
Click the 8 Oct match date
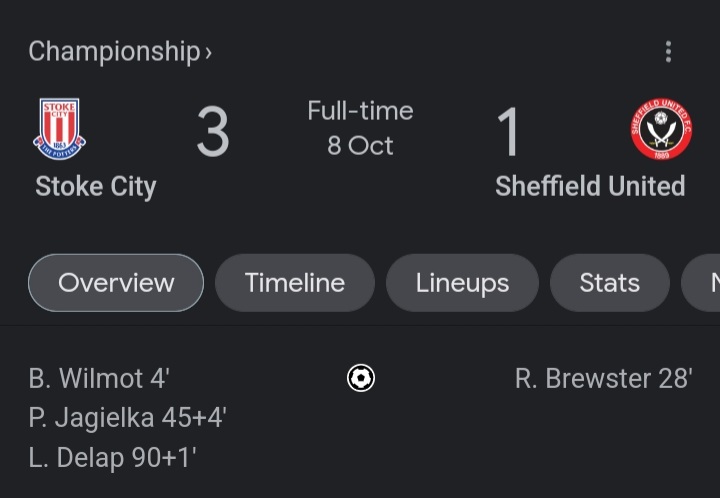coord(360,146)
